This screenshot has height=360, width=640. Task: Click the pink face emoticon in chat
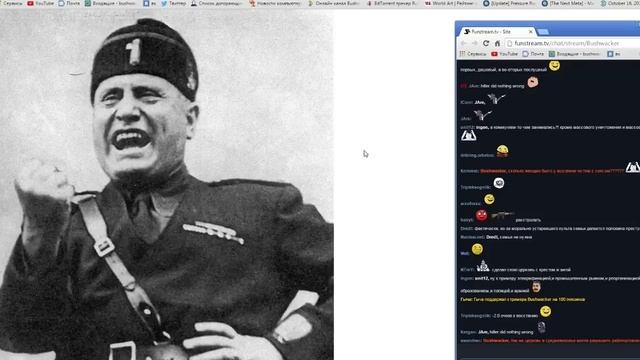point(532,82)
